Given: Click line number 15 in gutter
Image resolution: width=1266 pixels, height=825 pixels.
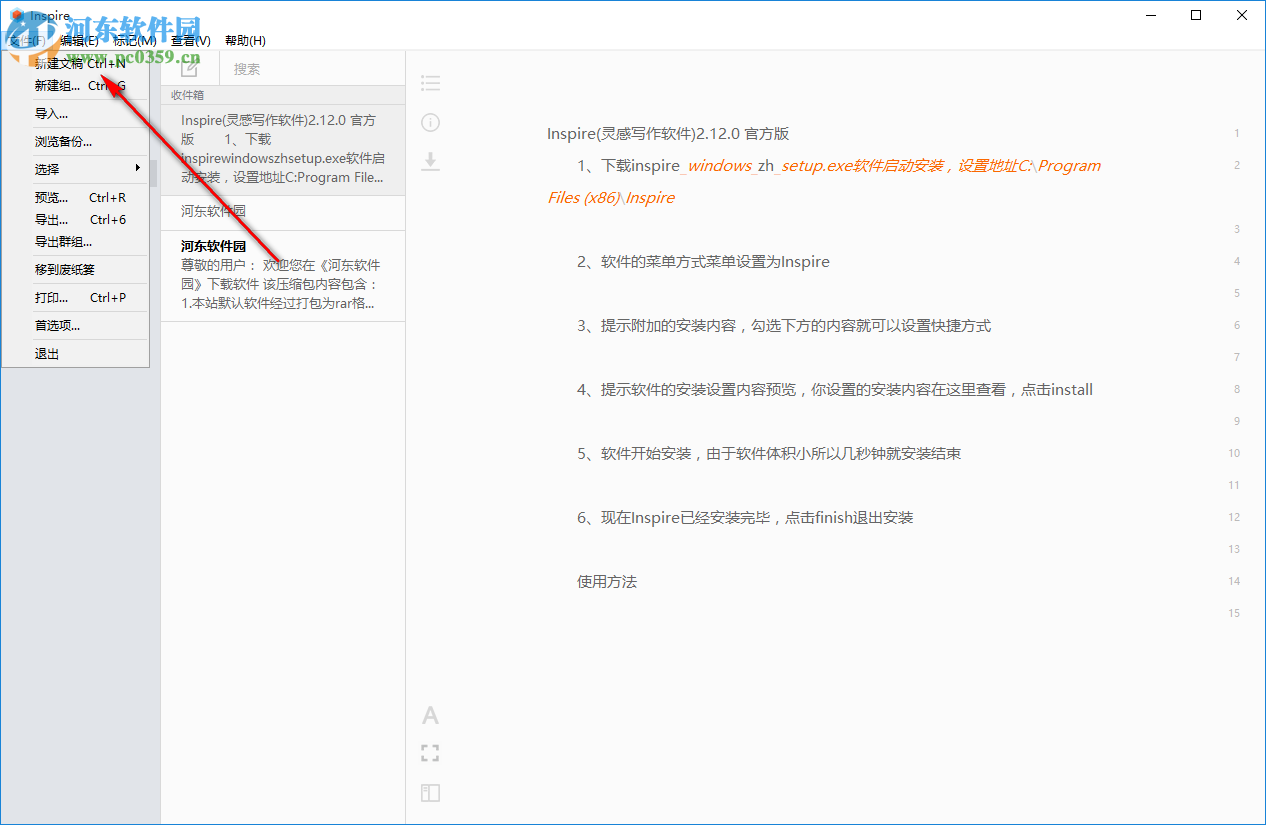Looking at the screenshot, I should coord(1234,613).
